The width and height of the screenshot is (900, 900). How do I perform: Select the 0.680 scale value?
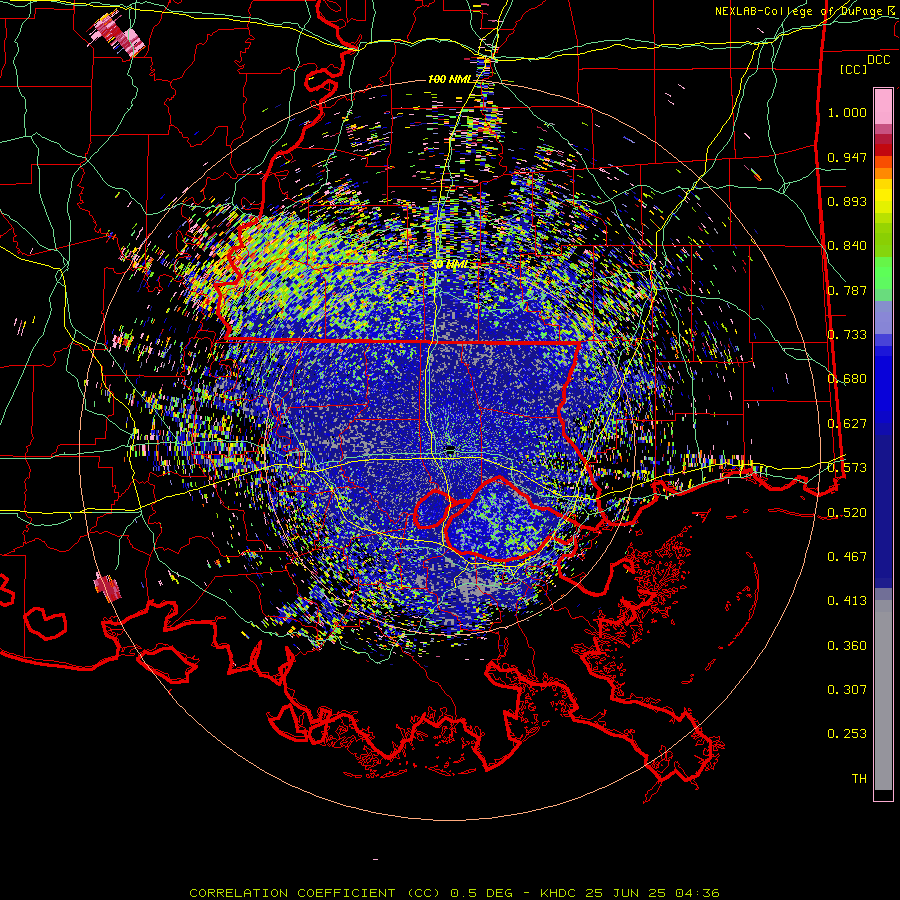[x=847, y=379]
